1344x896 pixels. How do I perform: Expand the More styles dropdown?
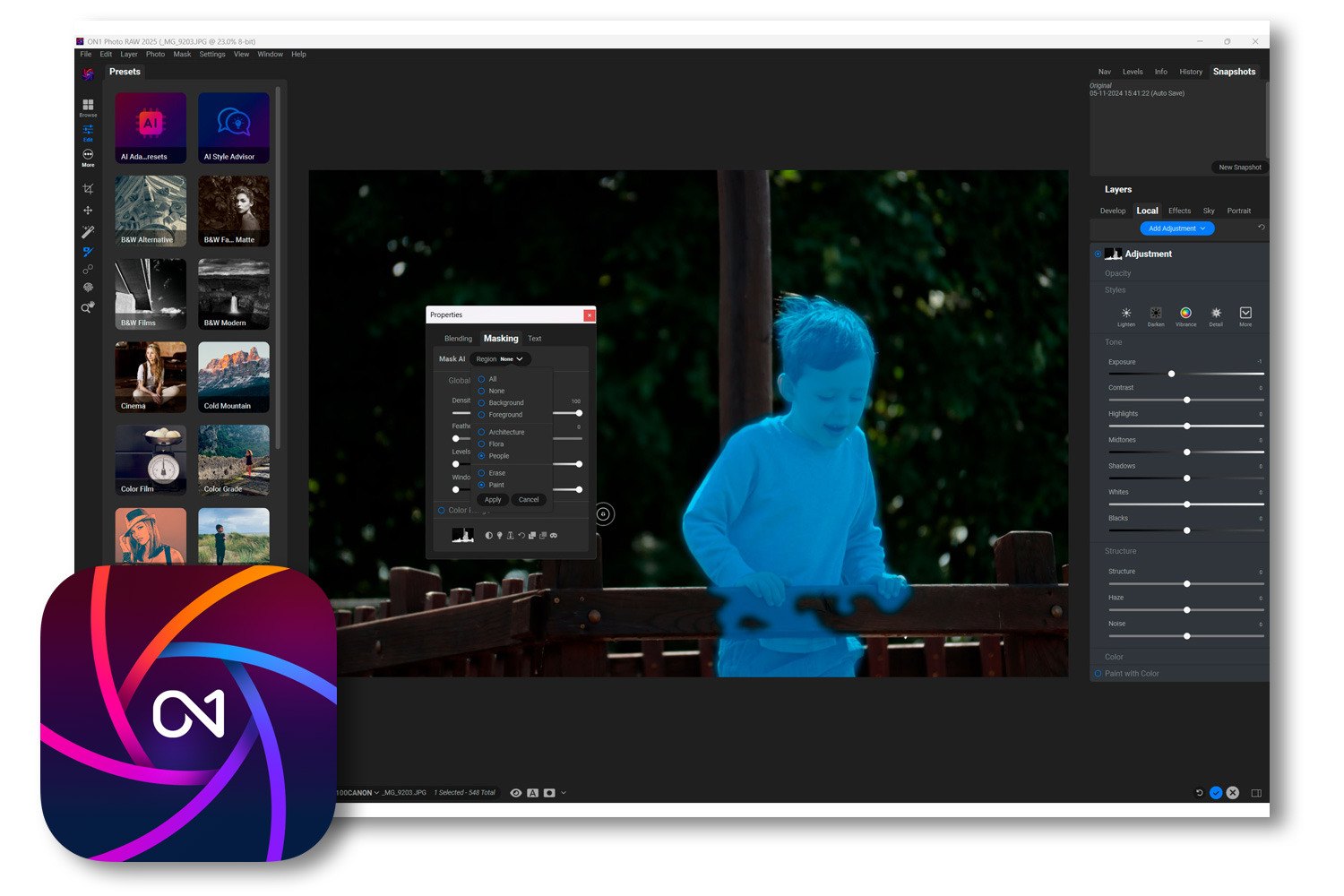pyautogui.click(x=1245, y=316)
